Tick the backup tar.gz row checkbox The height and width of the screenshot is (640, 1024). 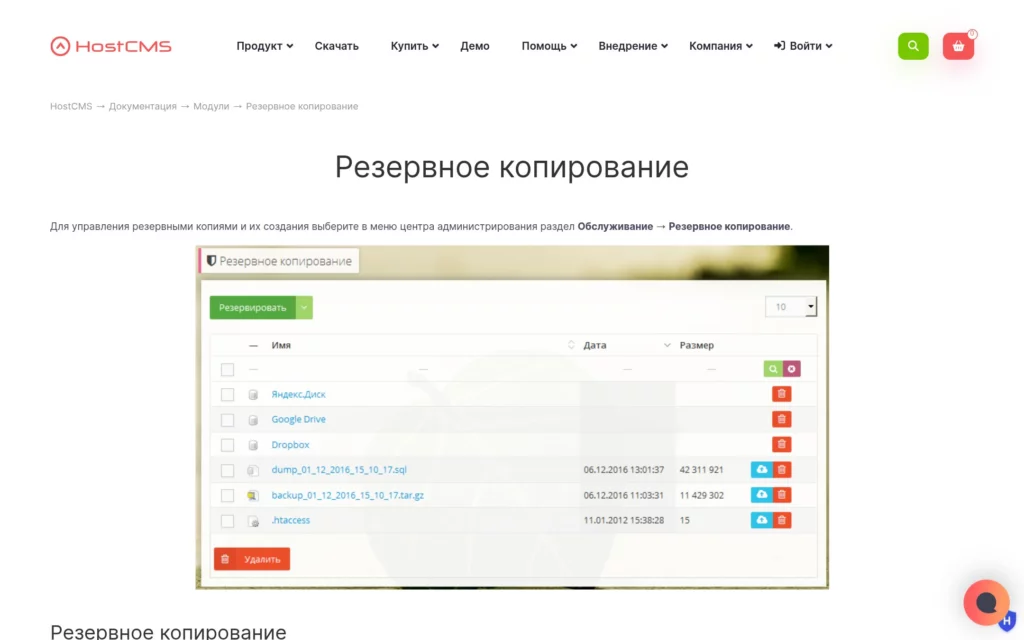pyautogui.click(x=227, y=496)
